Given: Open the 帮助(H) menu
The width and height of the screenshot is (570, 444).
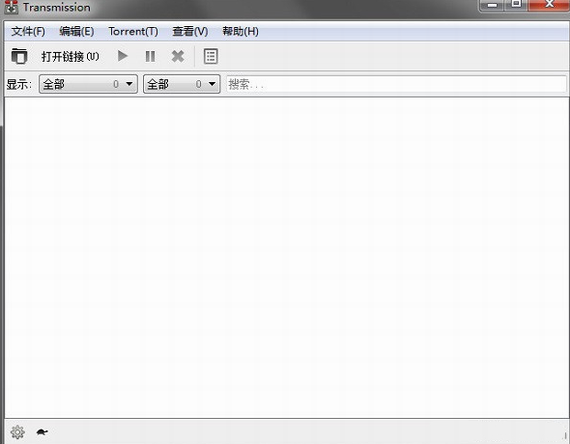Looking at the screenshot, I should click(x=240, y=32).
